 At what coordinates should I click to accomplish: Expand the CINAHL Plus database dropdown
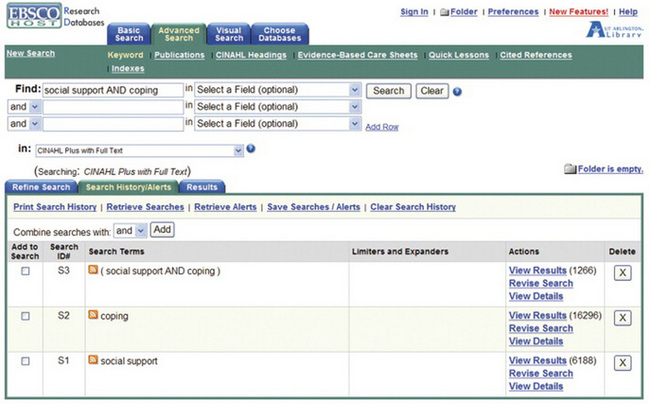click(x=139, y=150)
